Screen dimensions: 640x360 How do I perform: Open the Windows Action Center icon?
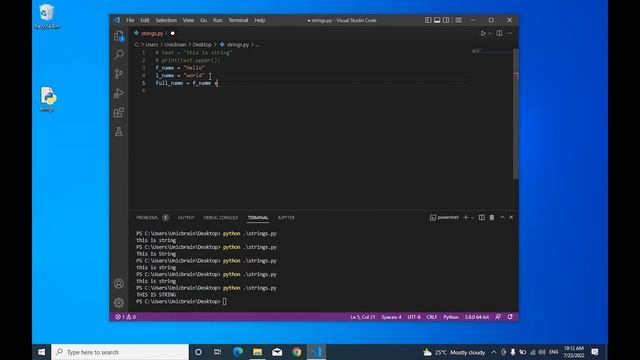pos(595,352)
